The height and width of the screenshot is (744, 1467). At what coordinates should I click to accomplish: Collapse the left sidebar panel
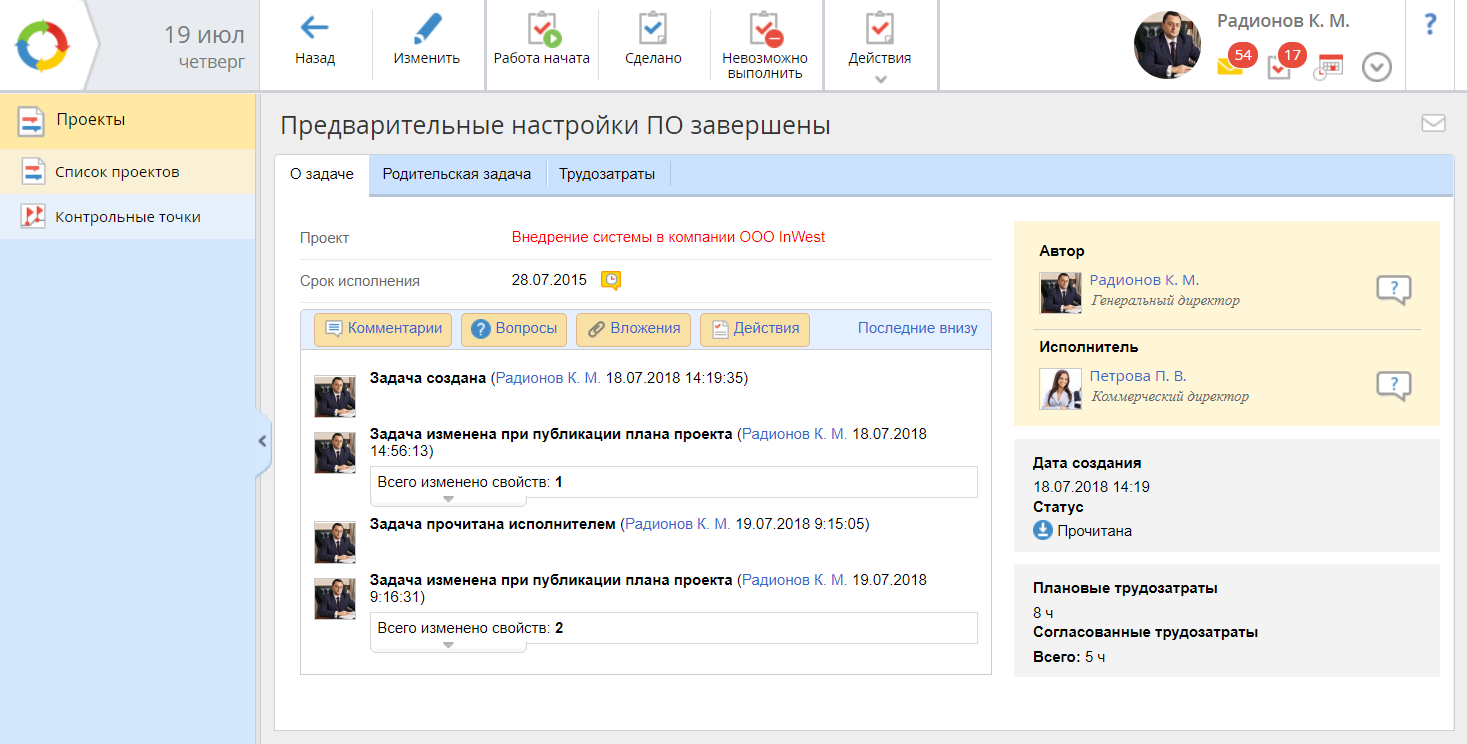pyautogui.click(x=262, y=440)
